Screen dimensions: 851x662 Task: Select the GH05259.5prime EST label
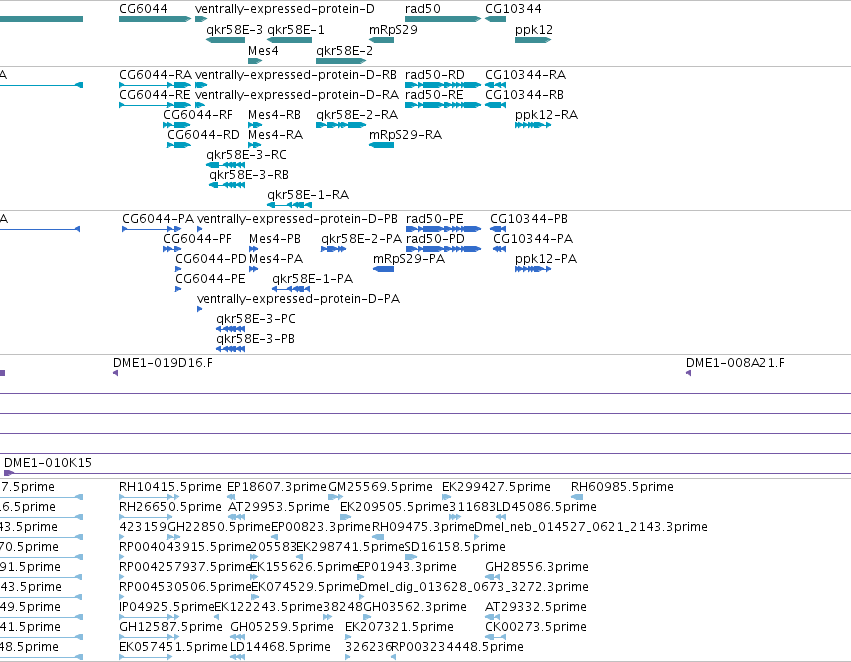282,627
